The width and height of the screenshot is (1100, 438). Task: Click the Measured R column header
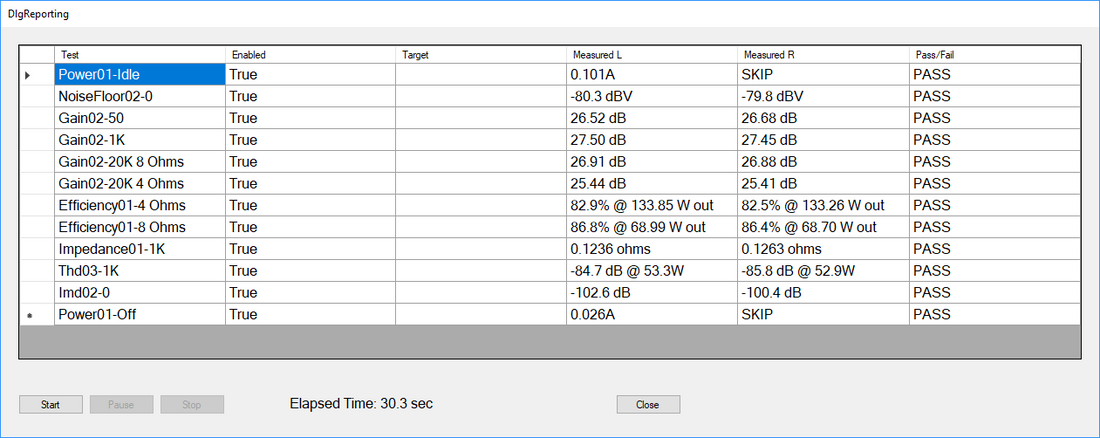pyautogui.click(x=822, y=55)
